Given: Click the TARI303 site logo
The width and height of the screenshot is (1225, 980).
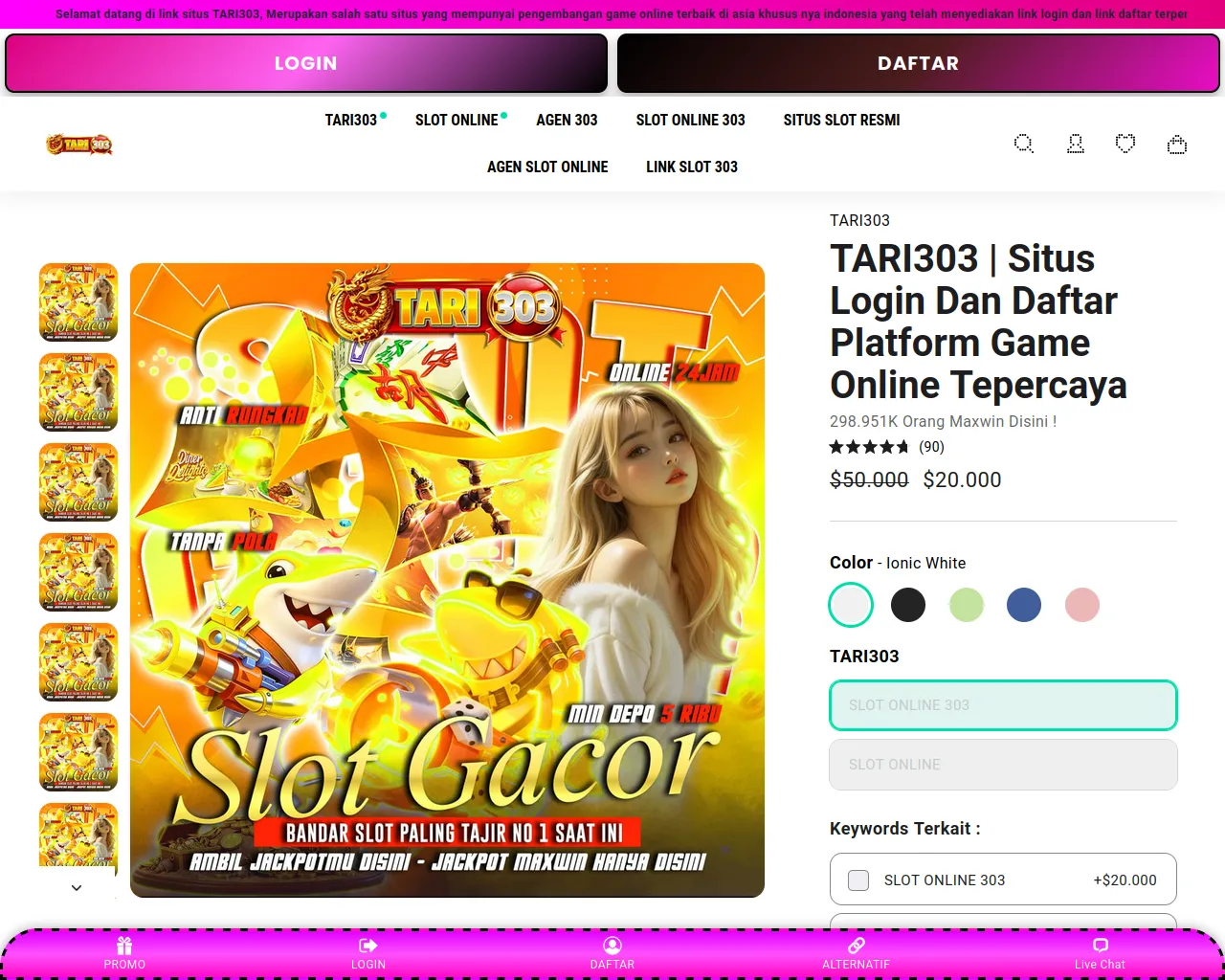Looking at the screenshot, I should coord(79,145).
